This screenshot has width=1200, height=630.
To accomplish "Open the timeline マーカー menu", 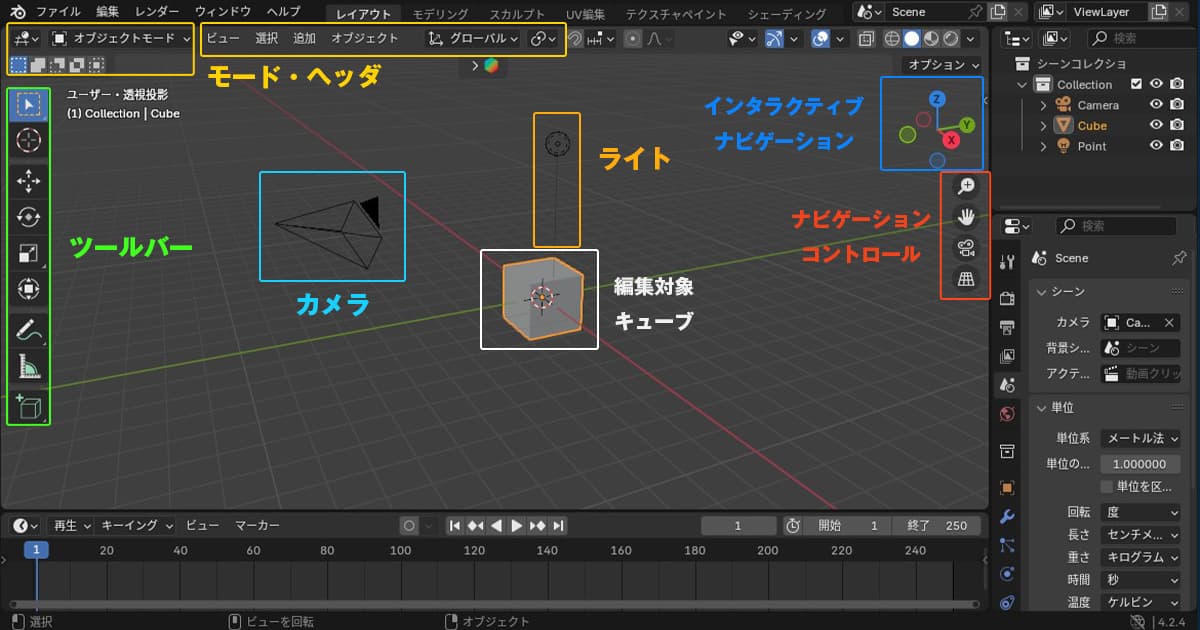I will coord(257,525).
